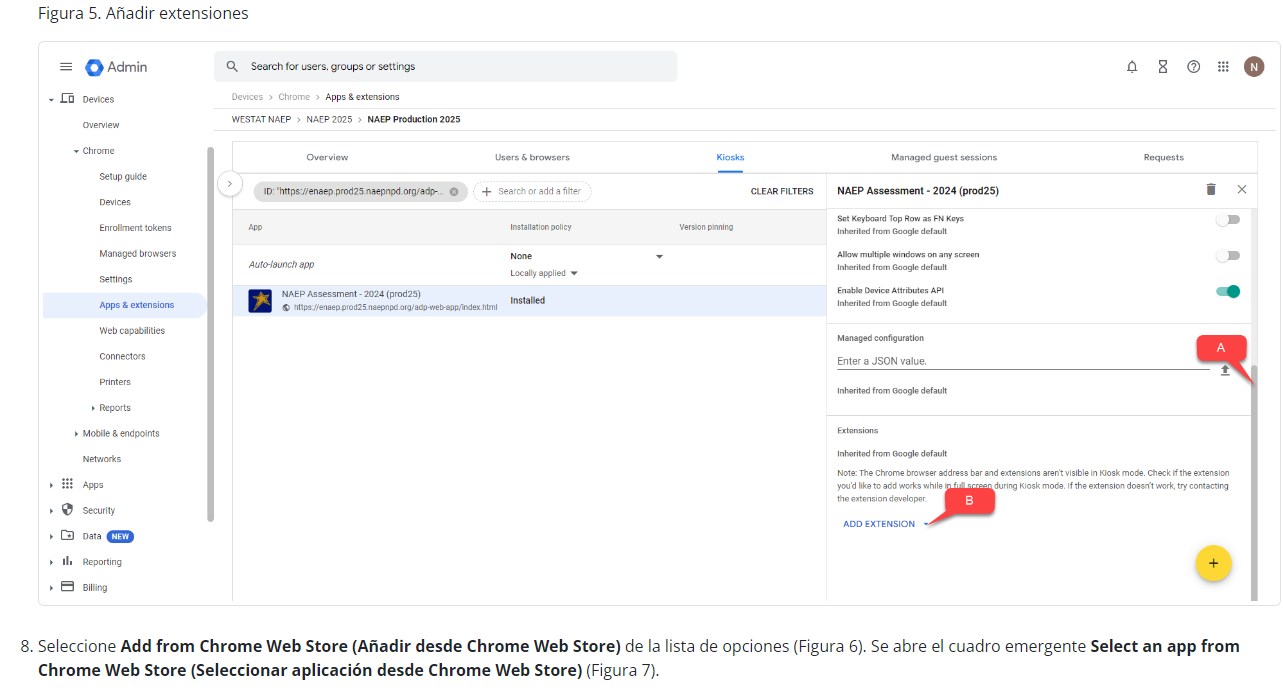Expand the Reports tree item
The image size is (1283, 690).
pyautogui.click(x=93, y=408)
